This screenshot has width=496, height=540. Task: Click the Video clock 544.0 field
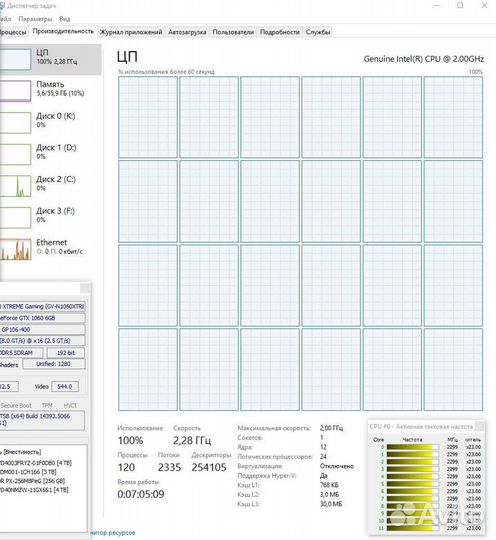tap(65, 386)
